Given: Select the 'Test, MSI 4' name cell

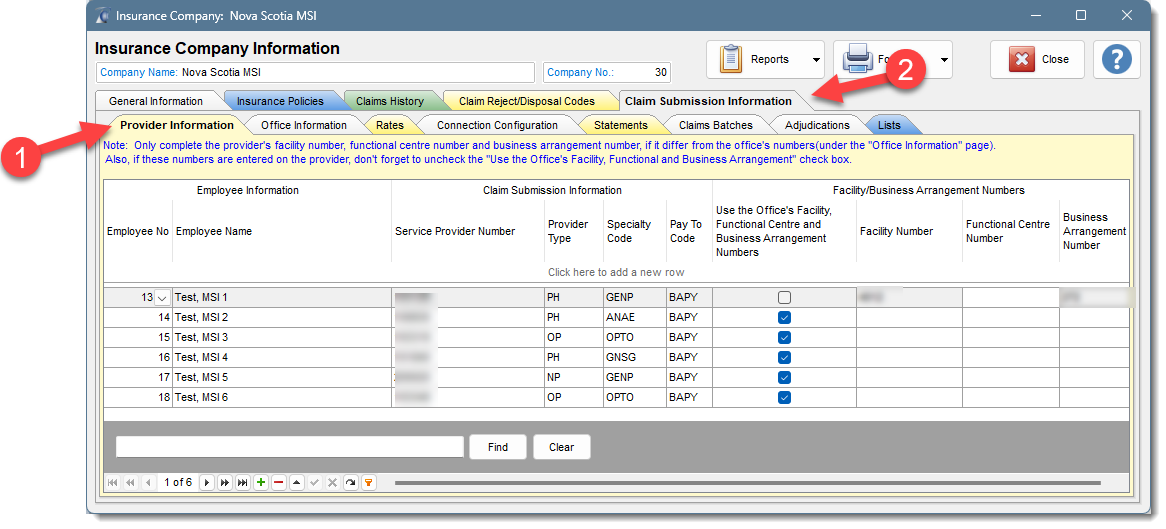Looking at the screenshot, I should tap(282, 358).
